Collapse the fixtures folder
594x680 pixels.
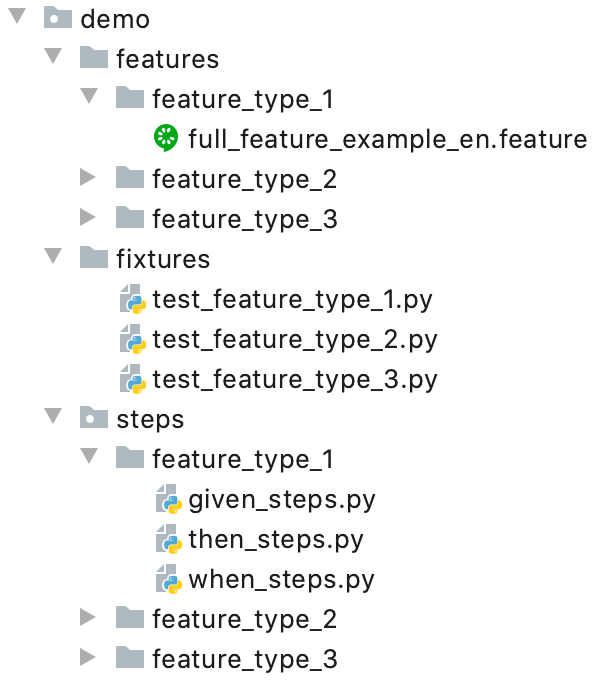53,256
